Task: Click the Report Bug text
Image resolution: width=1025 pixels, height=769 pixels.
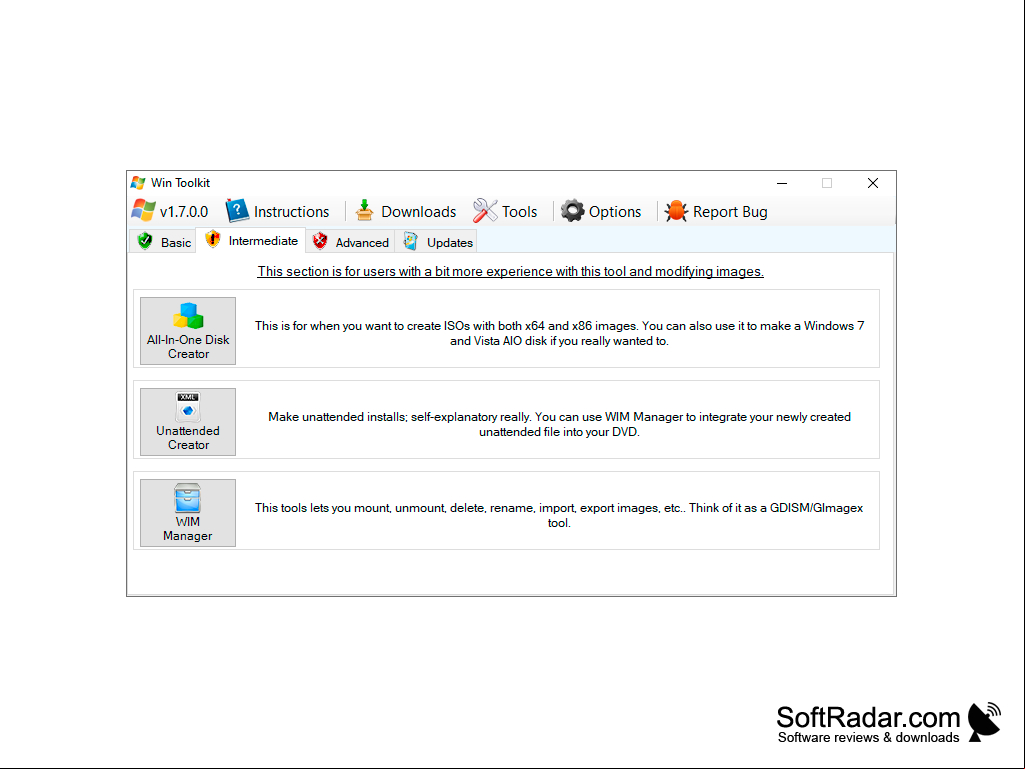Action: click(x=730, y=212)
